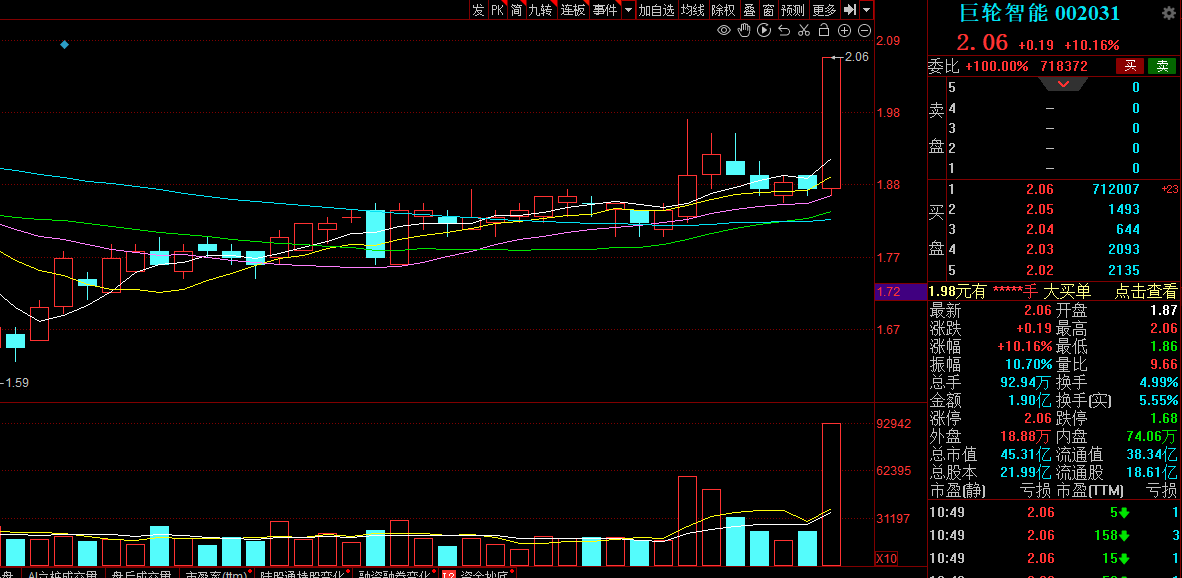Select the 市盈率(ttm) indicator tab
The image size is (1182, 578).
[x=216, y=573]
